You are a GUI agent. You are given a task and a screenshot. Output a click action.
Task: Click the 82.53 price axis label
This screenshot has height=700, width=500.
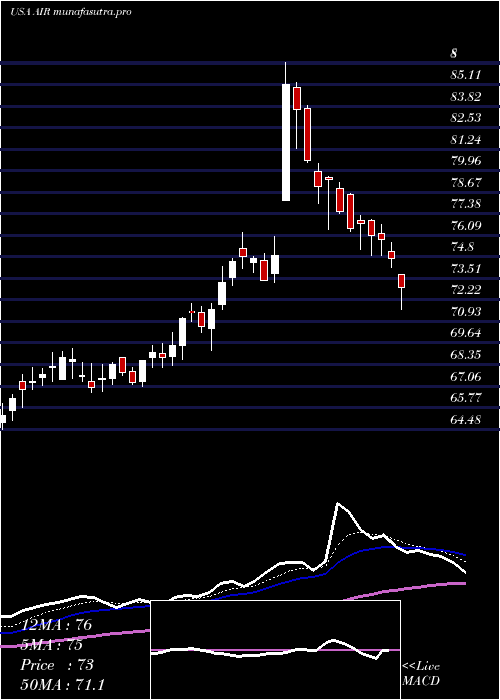466,118
